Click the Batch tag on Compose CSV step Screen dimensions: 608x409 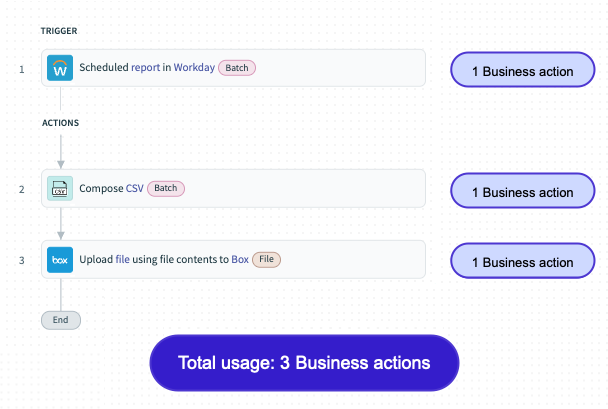pyautogui.click(x=166, y=188)
